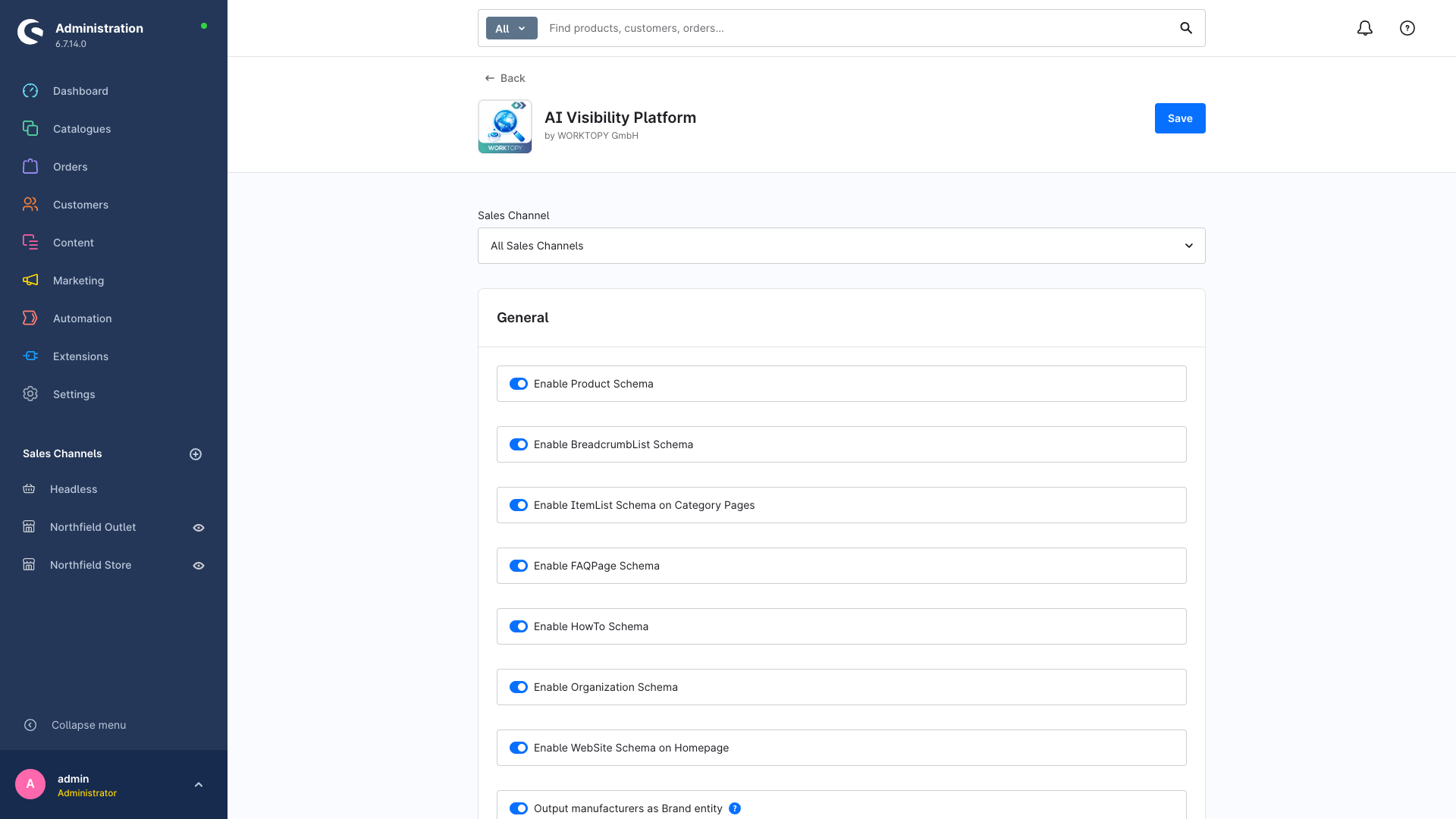
Task: Click the Catalogues icon
Action: 30,129
